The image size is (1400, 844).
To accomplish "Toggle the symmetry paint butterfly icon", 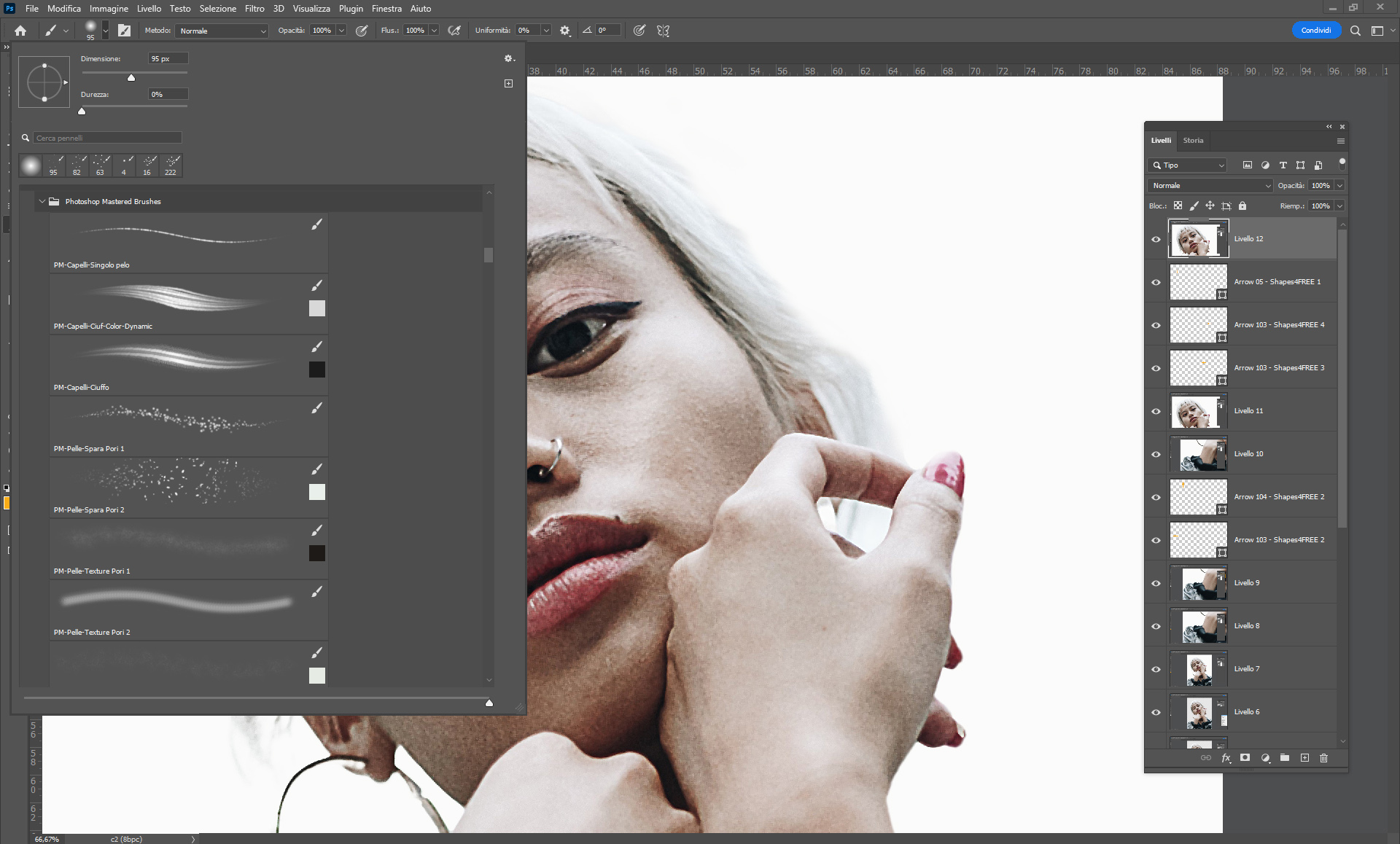I will (663, 31).
